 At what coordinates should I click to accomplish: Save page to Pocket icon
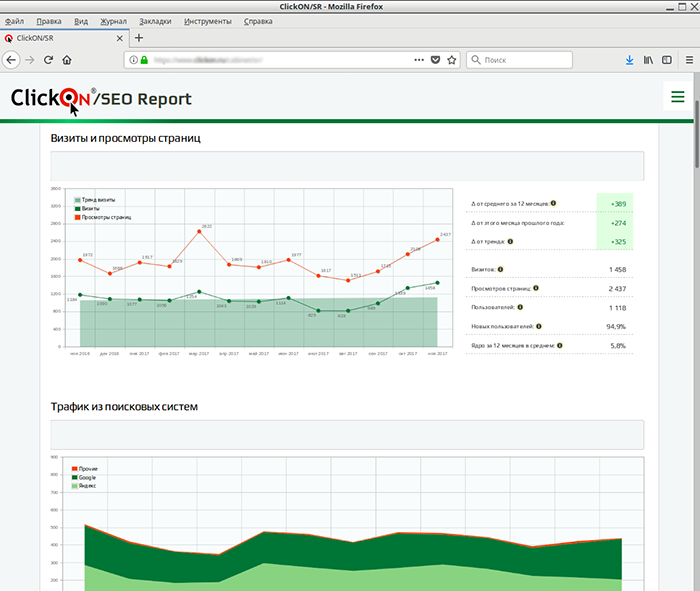coord(435,60)
